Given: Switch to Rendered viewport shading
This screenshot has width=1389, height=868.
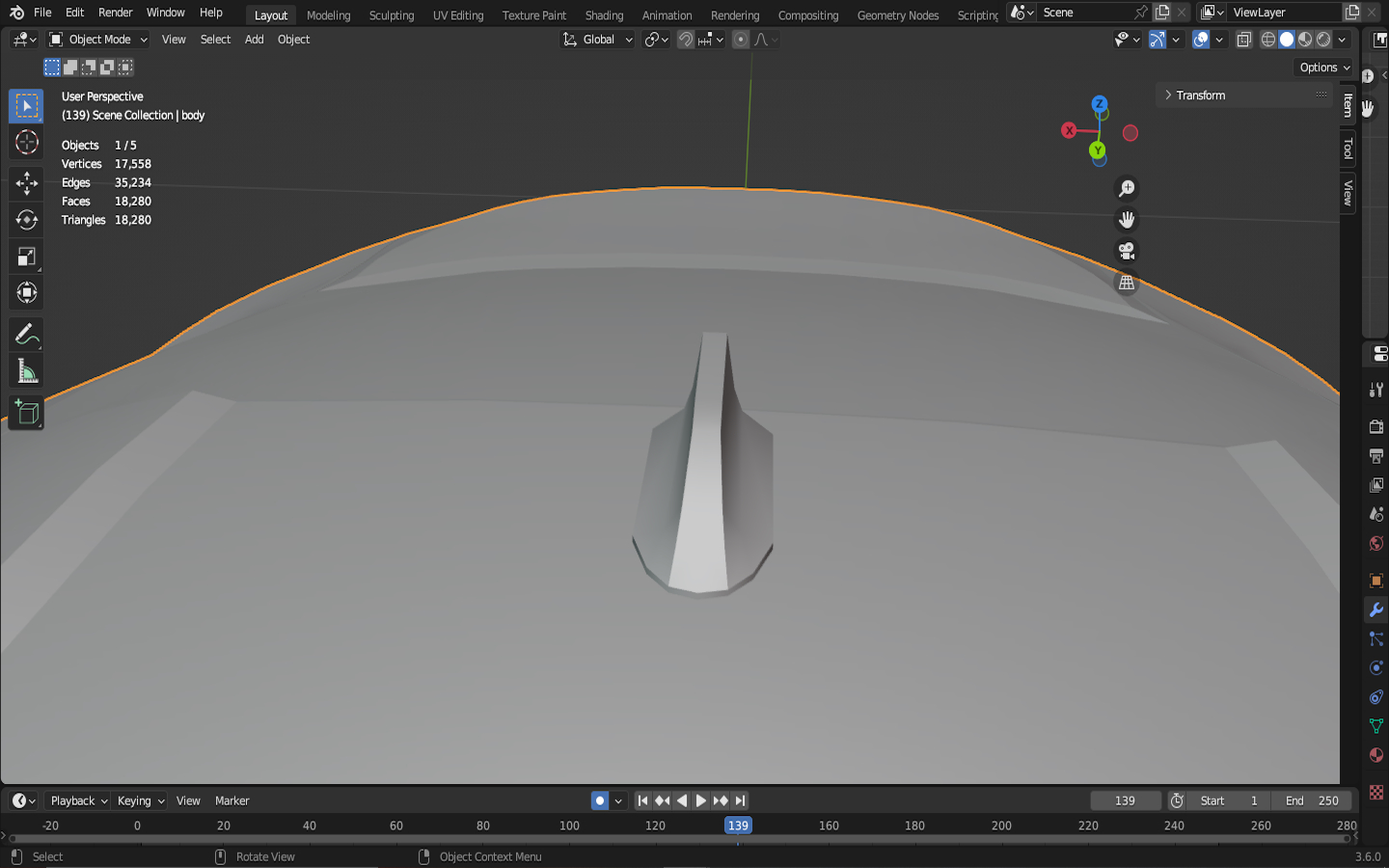Looking at the screenshot, I should pos(1323,40).
